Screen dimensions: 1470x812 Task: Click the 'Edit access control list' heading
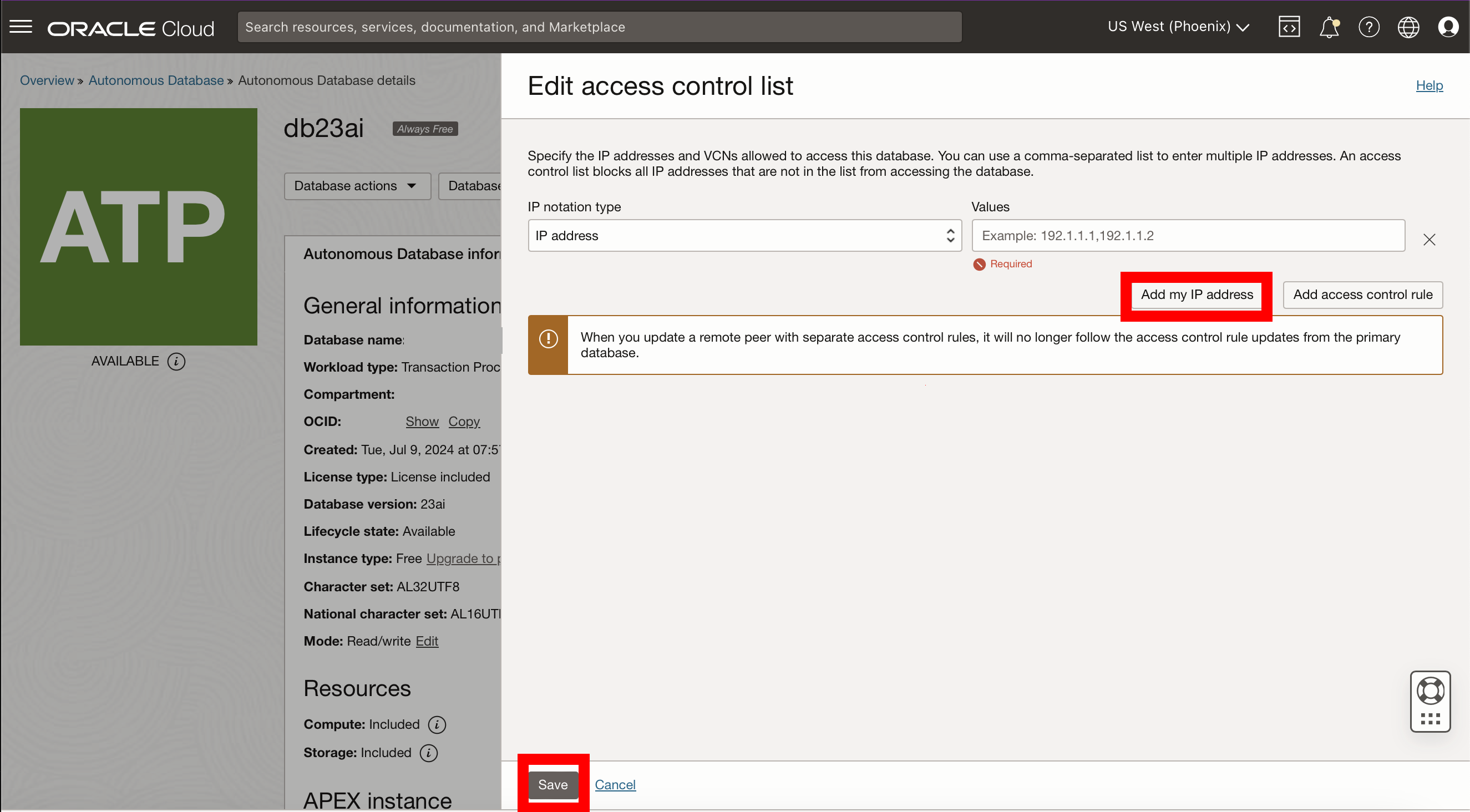pos(660,86)
